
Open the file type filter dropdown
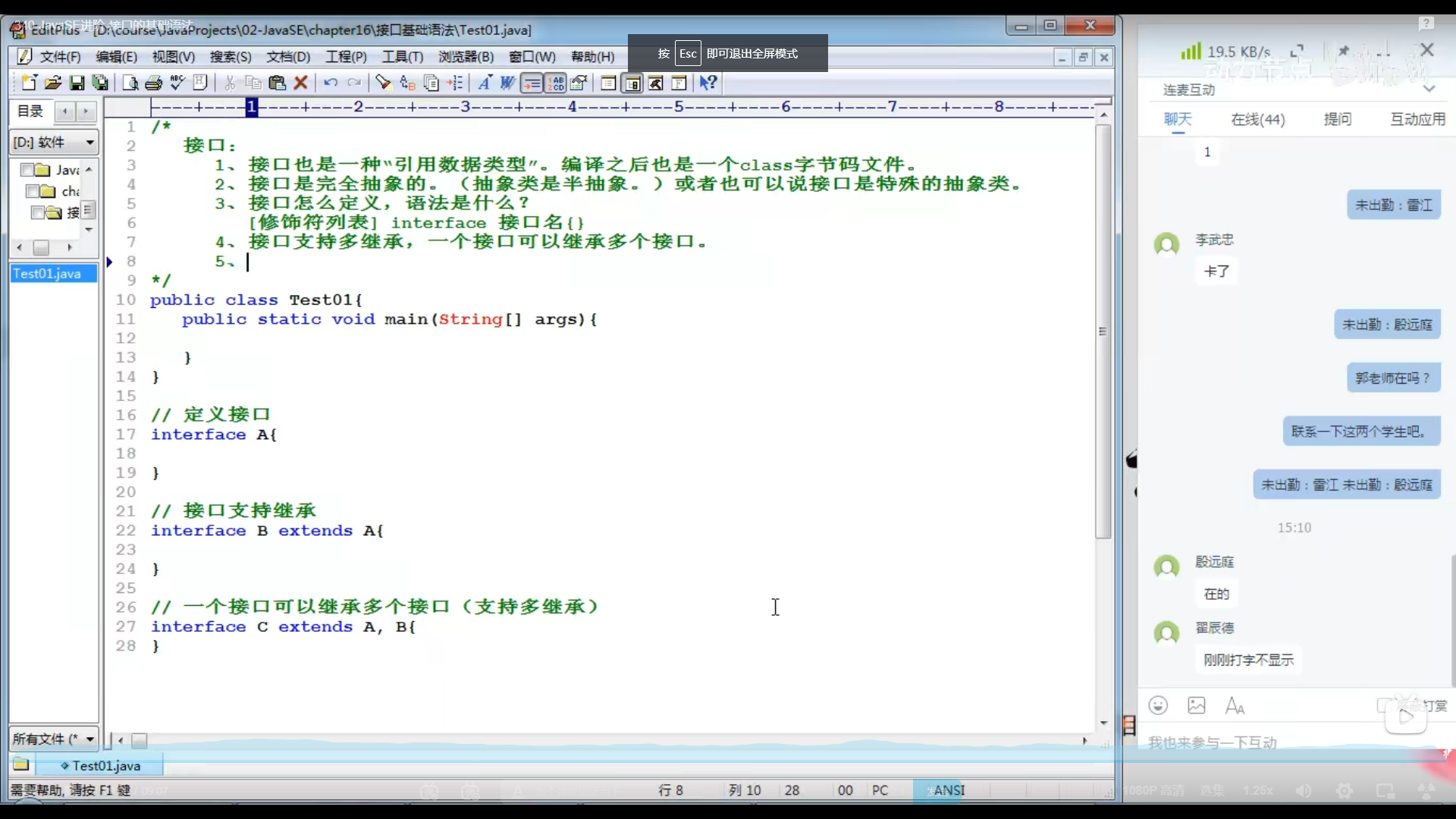89,739
